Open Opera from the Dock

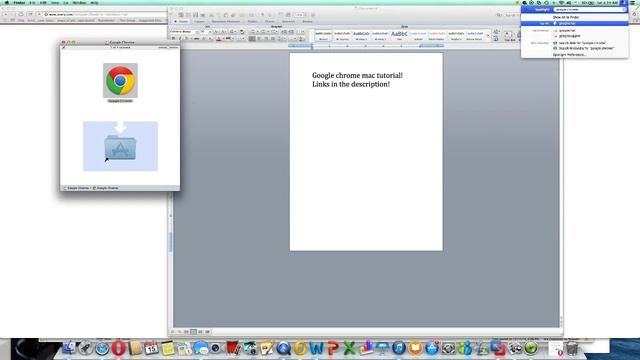click(118, 348)
